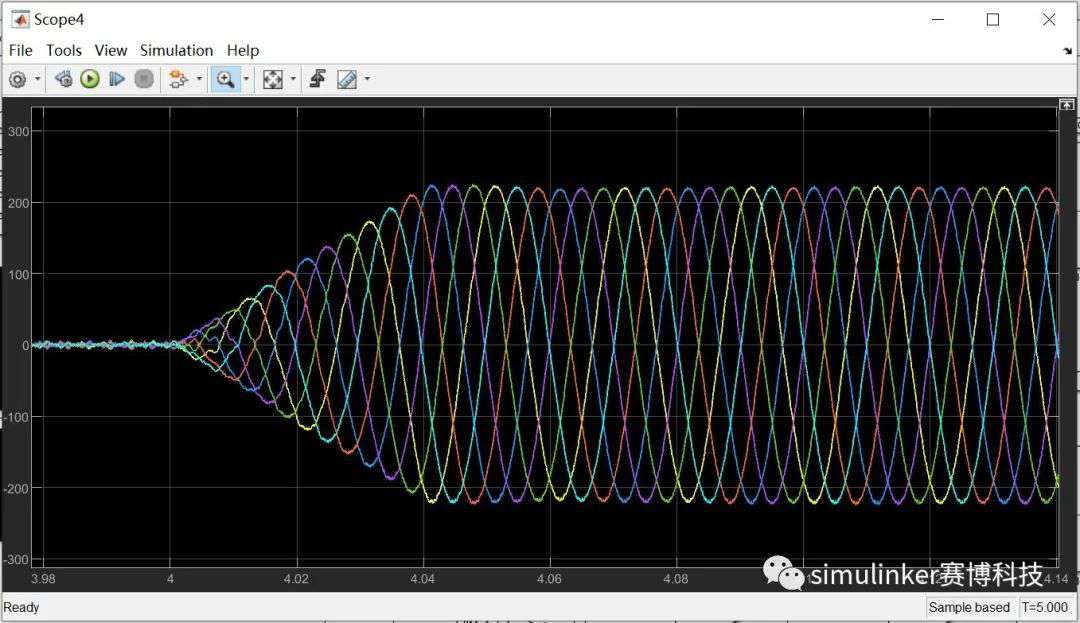Image resolution: width=1080 pixels, height=623 pixels.
Task: Open the Tools menu
Action: [63, 50]
